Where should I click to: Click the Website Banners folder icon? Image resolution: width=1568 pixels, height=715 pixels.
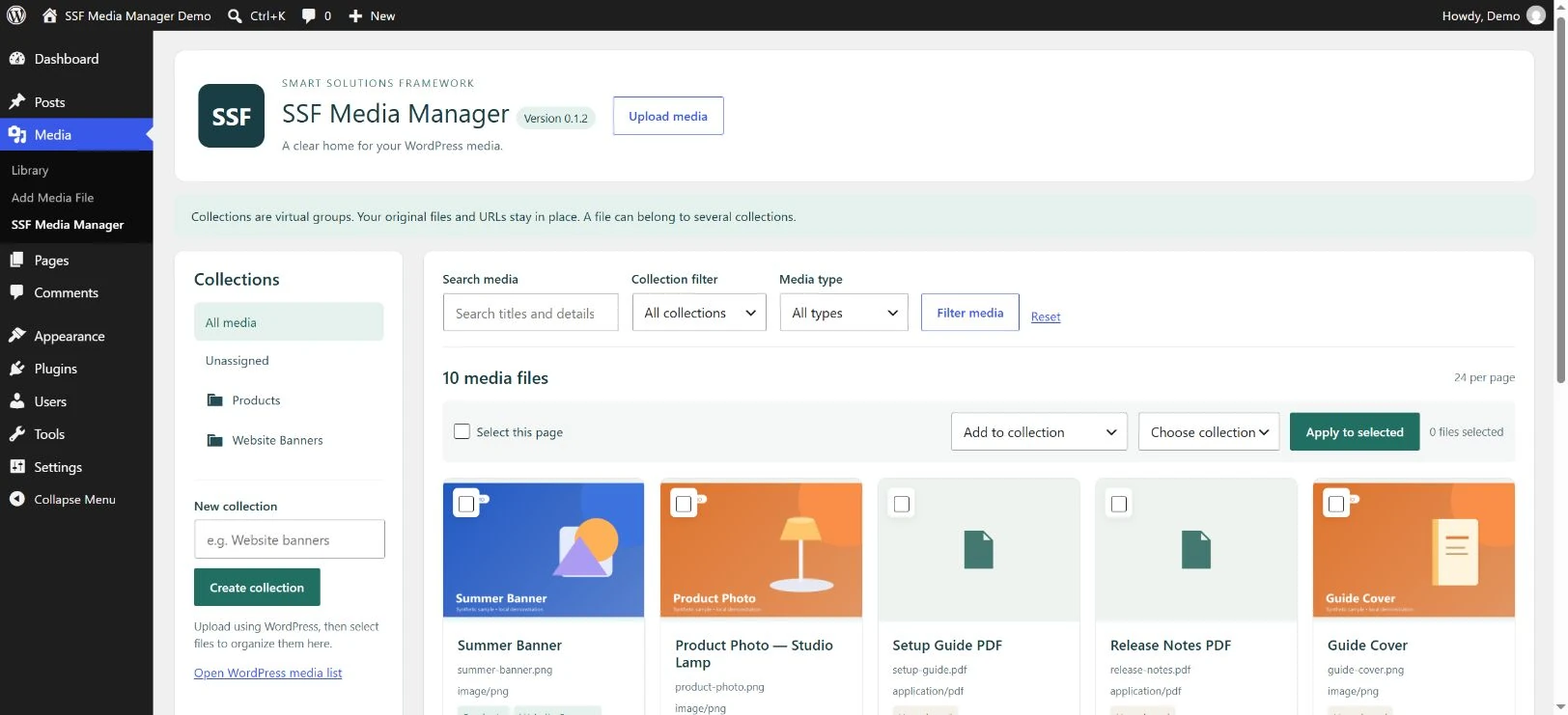(x=214, y=440)
